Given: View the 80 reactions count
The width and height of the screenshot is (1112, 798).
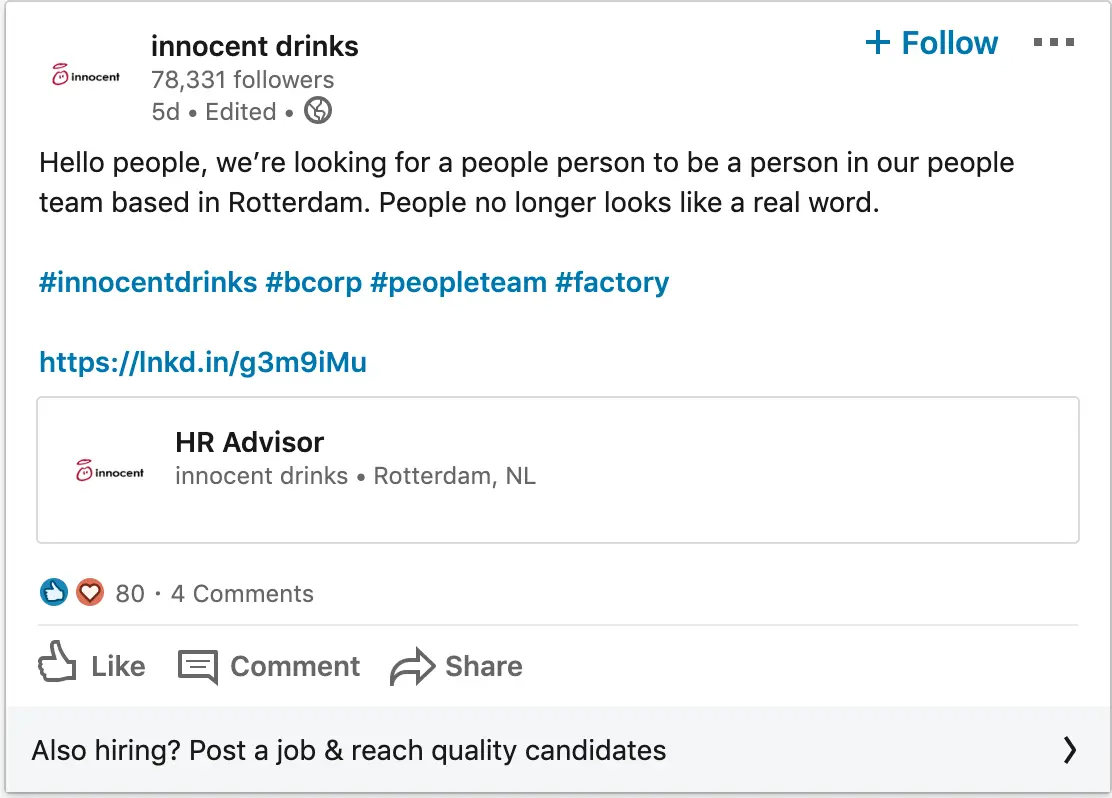Looking at the screenshot, I should coord(130,594).
